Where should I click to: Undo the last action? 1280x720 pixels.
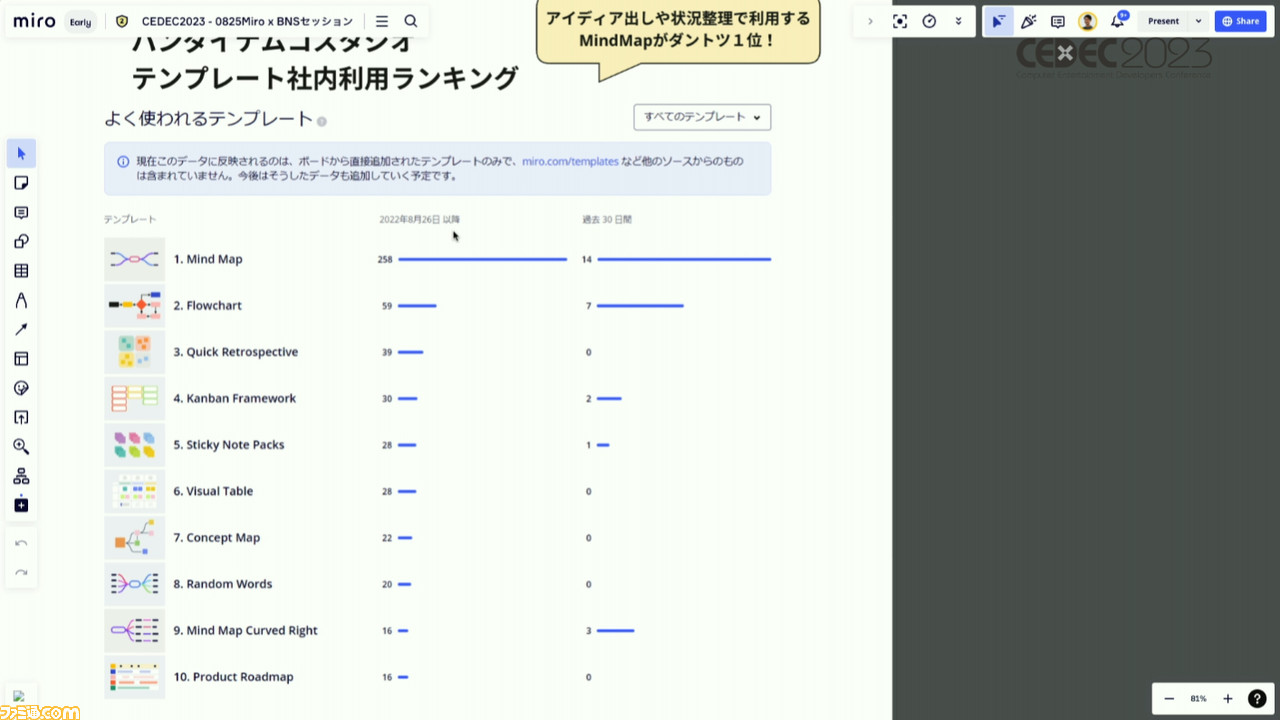click(21, 543)
